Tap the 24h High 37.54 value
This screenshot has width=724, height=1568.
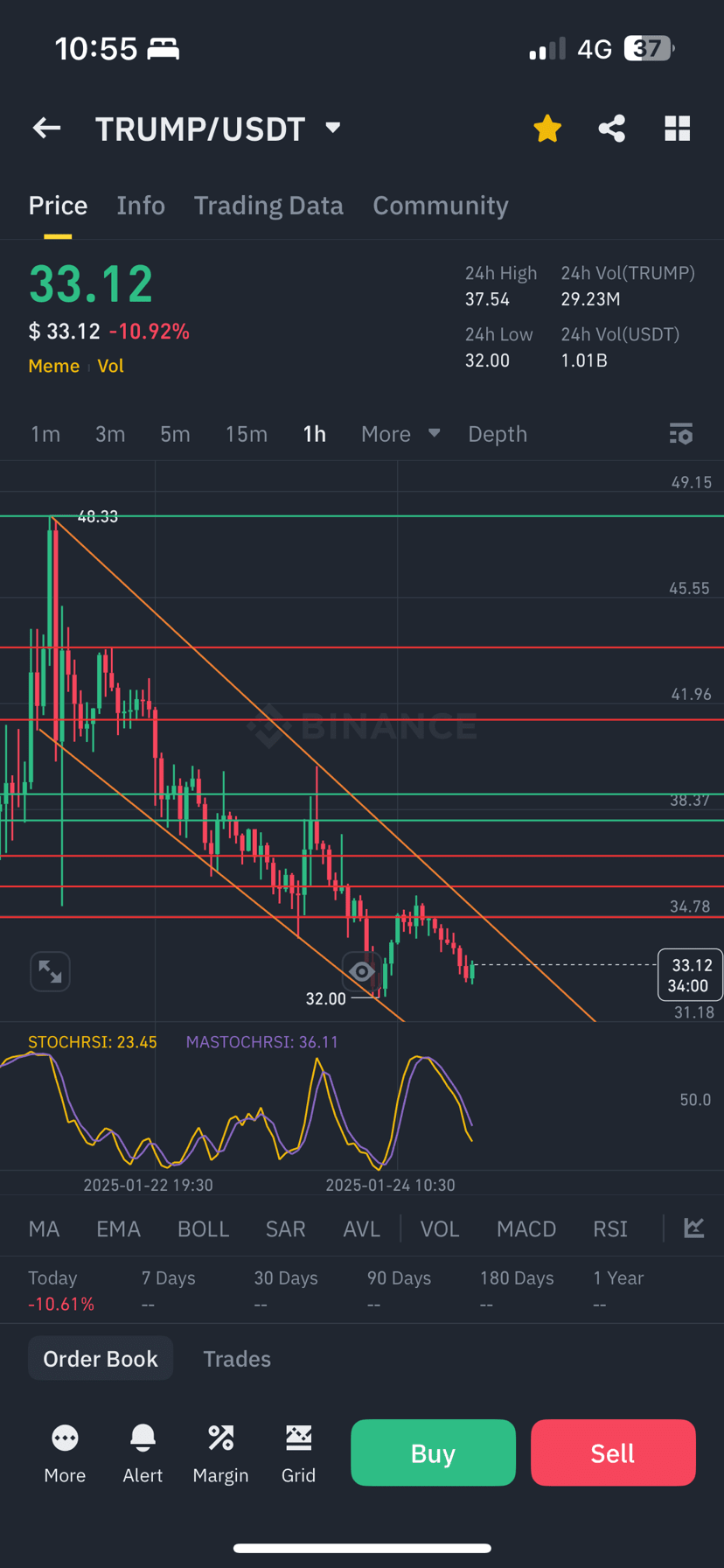487,299
